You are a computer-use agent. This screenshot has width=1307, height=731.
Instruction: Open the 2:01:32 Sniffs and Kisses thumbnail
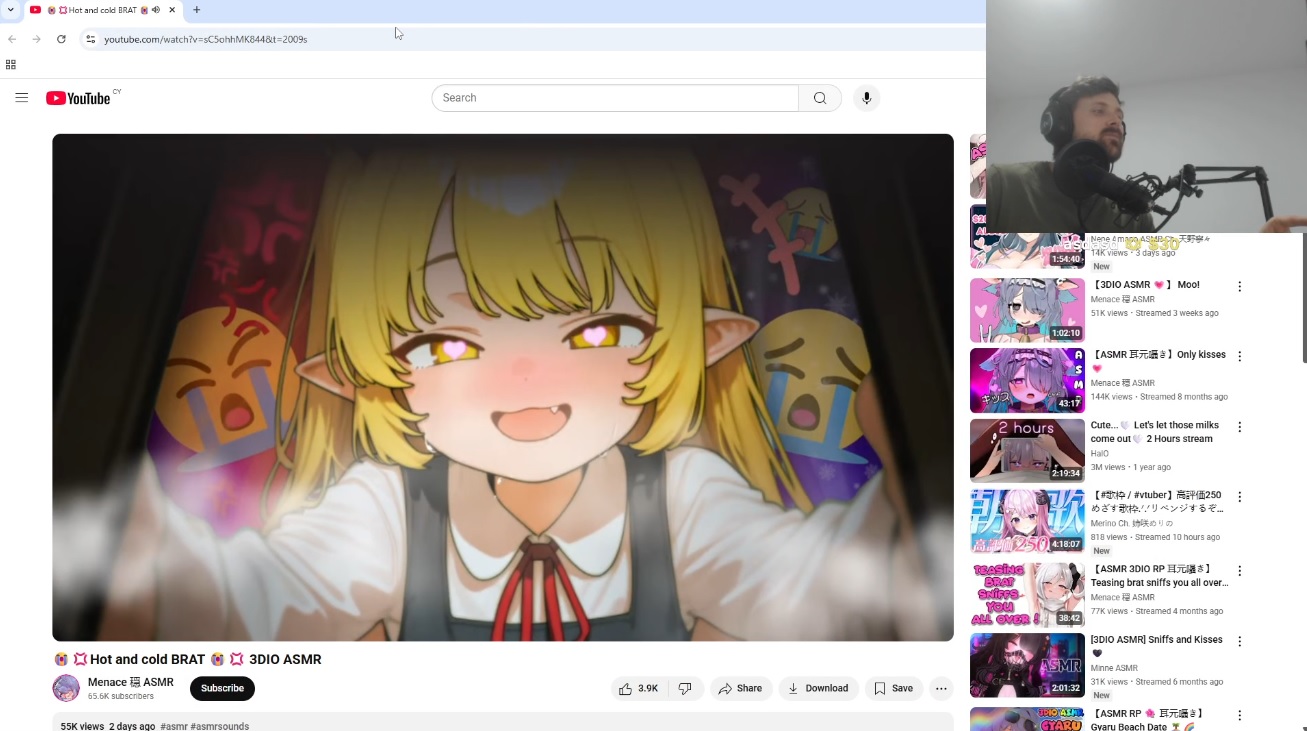tap(1027, 665)
